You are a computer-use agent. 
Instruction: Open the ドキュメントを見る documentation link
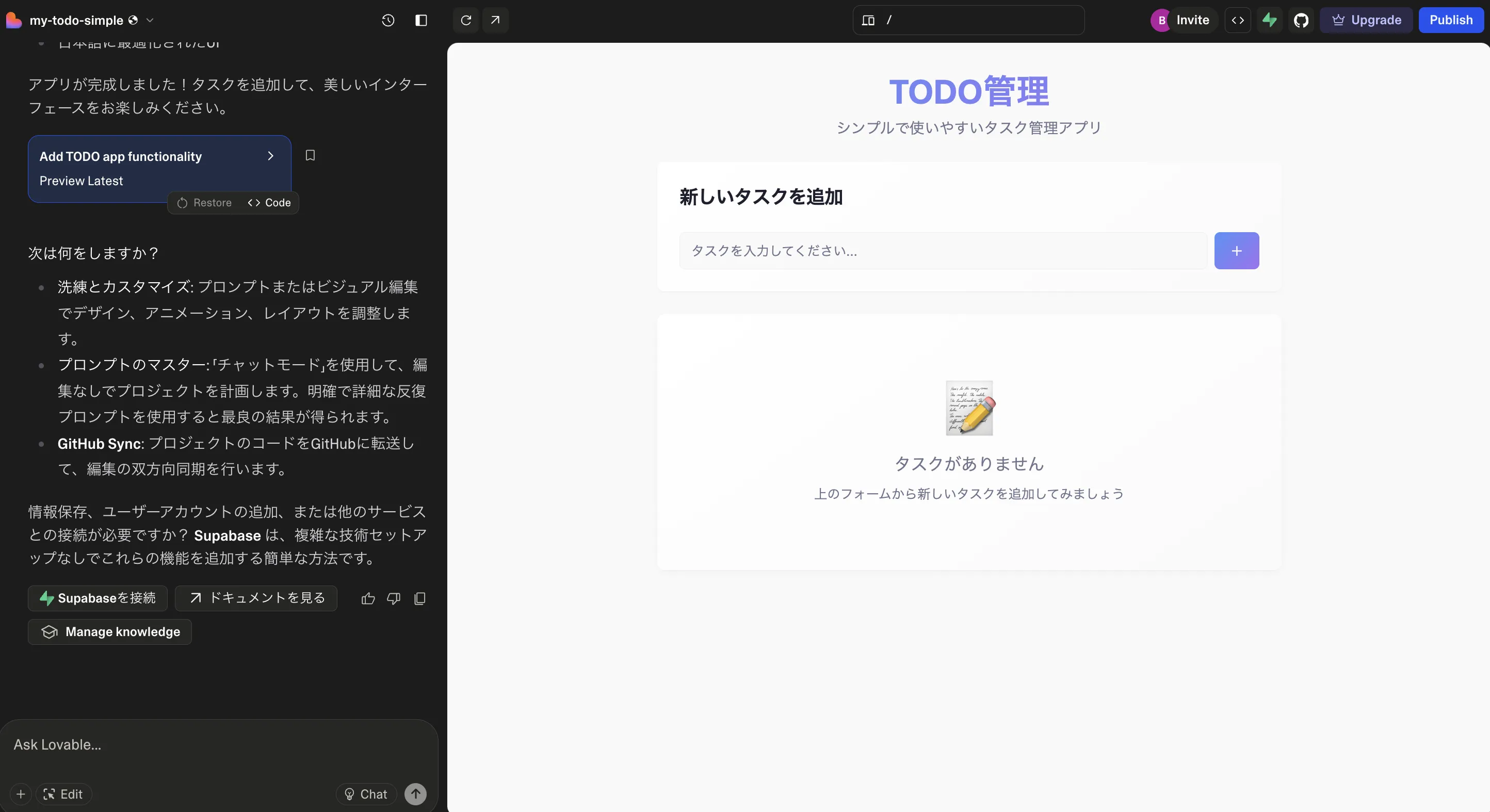(256, 598)
